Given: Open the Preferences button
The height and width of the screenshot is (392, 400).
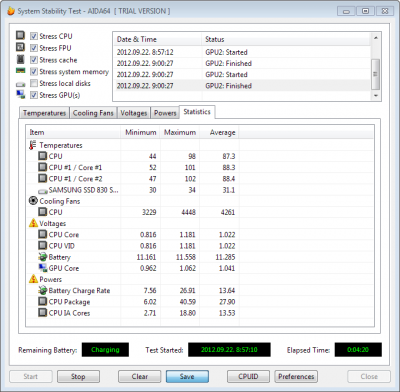Looking at the screenshot, I should point(296,376).
